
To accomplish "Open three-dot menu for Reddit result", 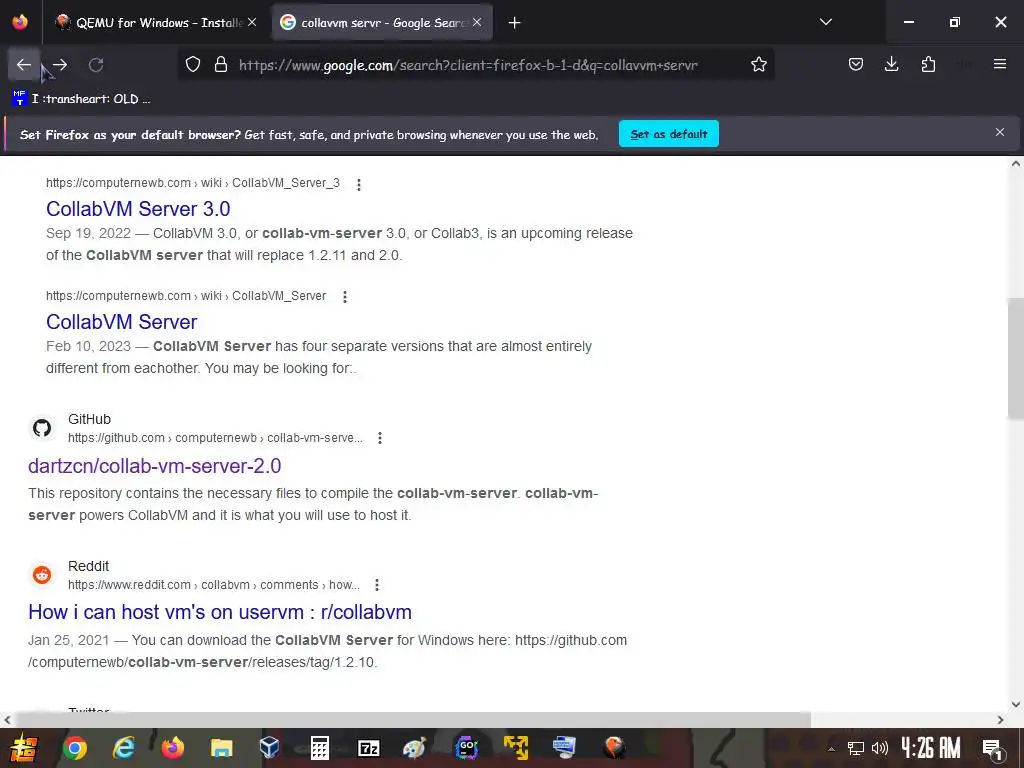I will pyautogui.click(x=376, y=585).
